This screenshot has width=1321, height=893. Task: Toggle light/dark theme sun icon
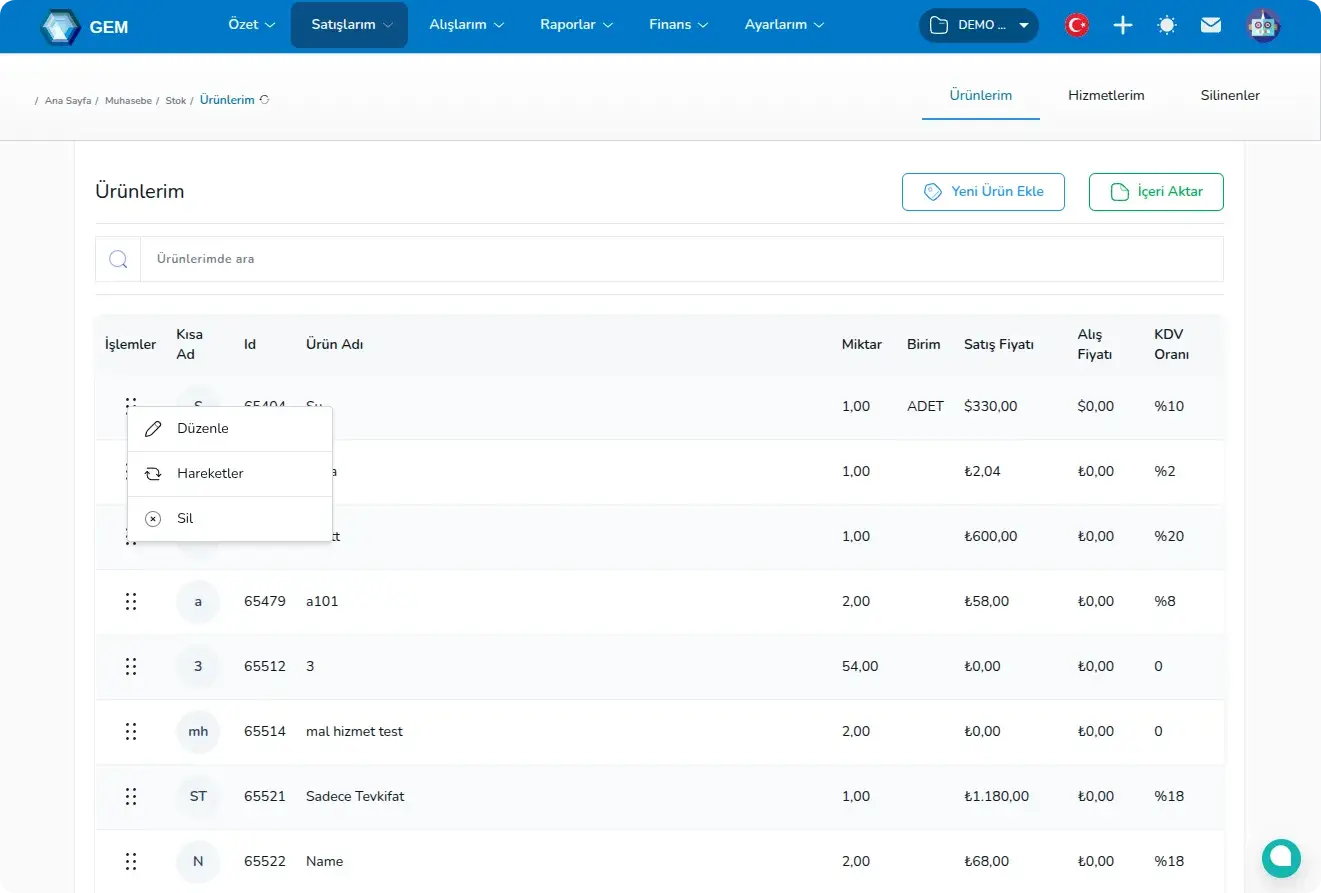pyautogui.click(x=1167, y=26)
